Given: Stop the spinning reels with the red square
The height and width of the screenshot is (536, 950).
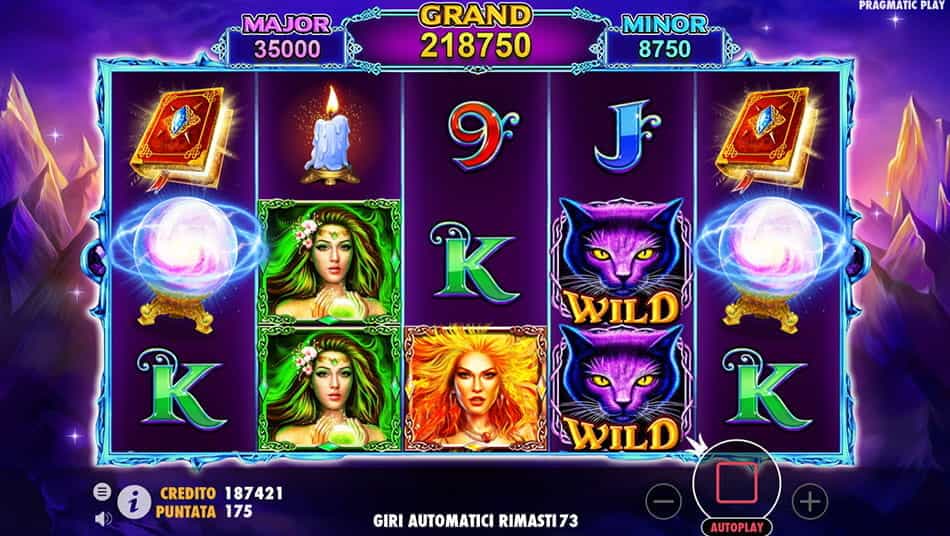Looking at the screenshot, I should (736, 483).
